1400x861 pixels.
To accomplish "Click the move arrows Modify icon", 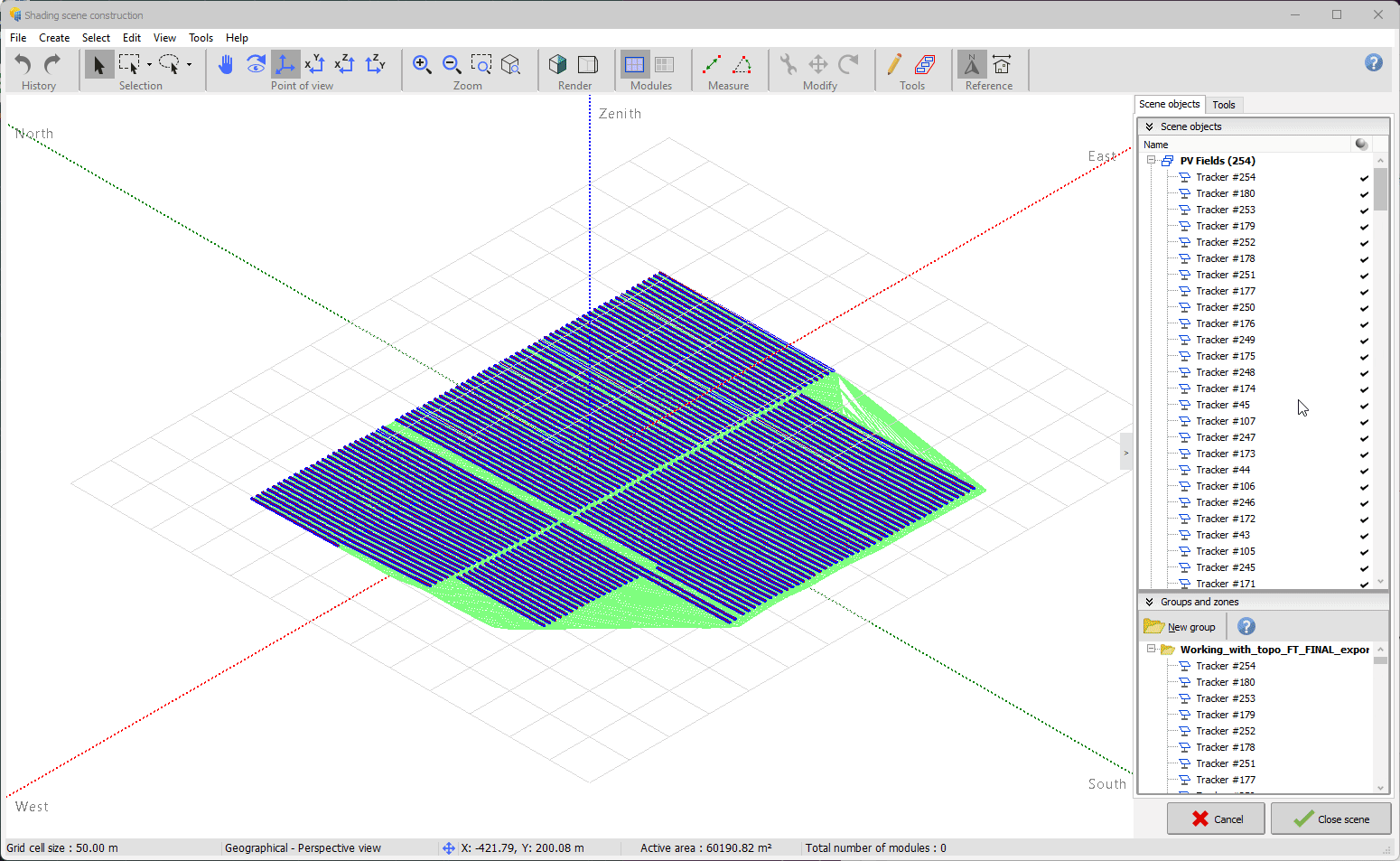I will coord(818,64).
